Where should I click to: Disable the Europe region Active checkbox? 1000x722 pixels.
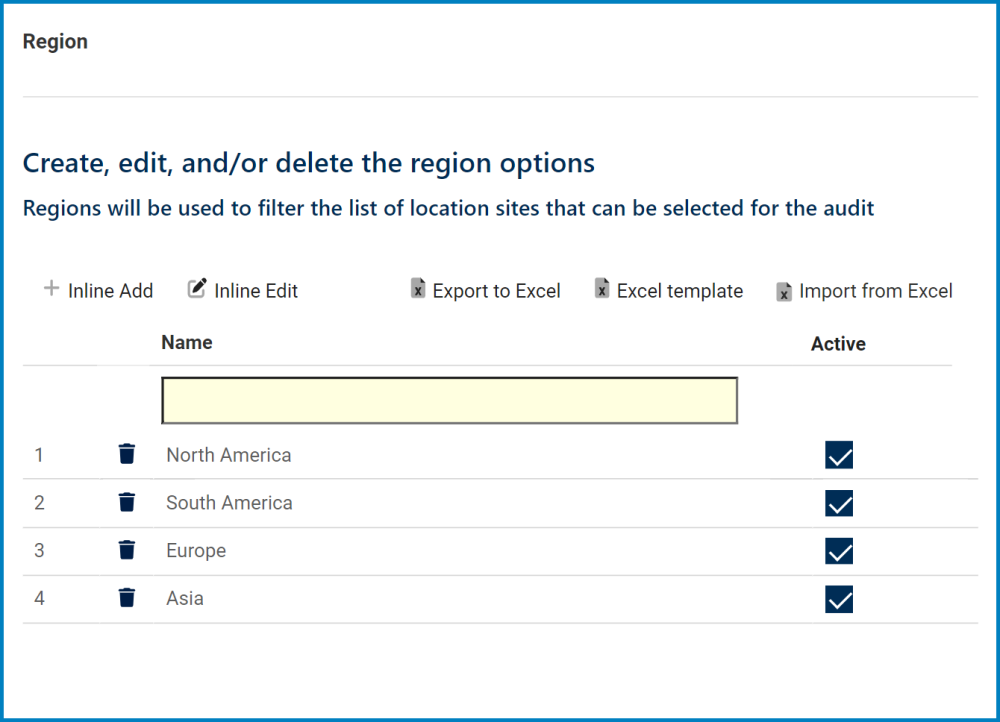[839, 551]
